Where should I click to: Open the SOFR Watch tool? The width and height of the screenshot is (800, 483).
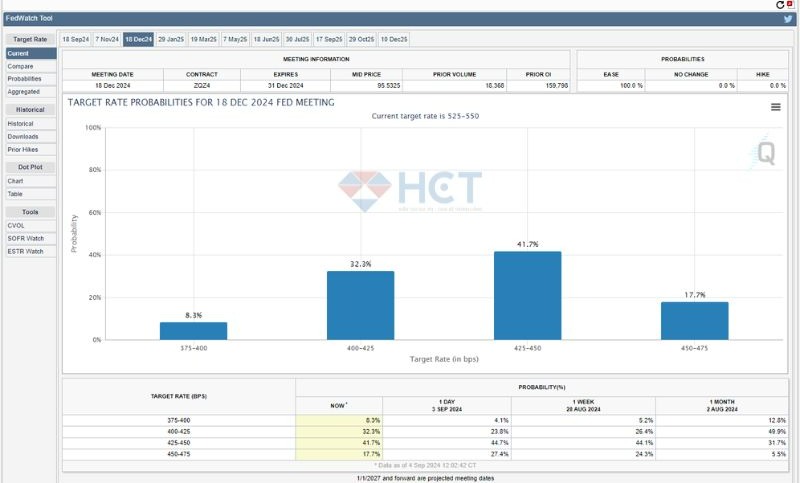tap(31, 239)
